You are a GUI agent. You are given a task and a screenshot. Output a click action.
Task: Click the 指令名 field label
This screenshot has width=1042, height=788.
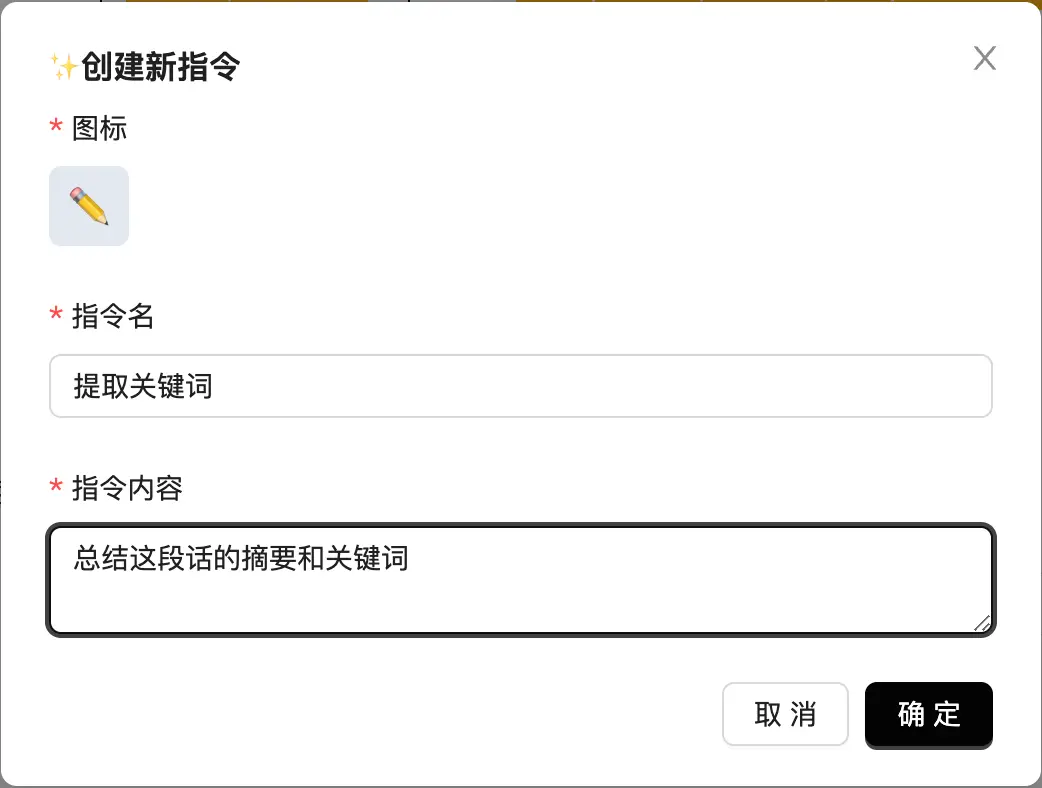click(113, 317)
